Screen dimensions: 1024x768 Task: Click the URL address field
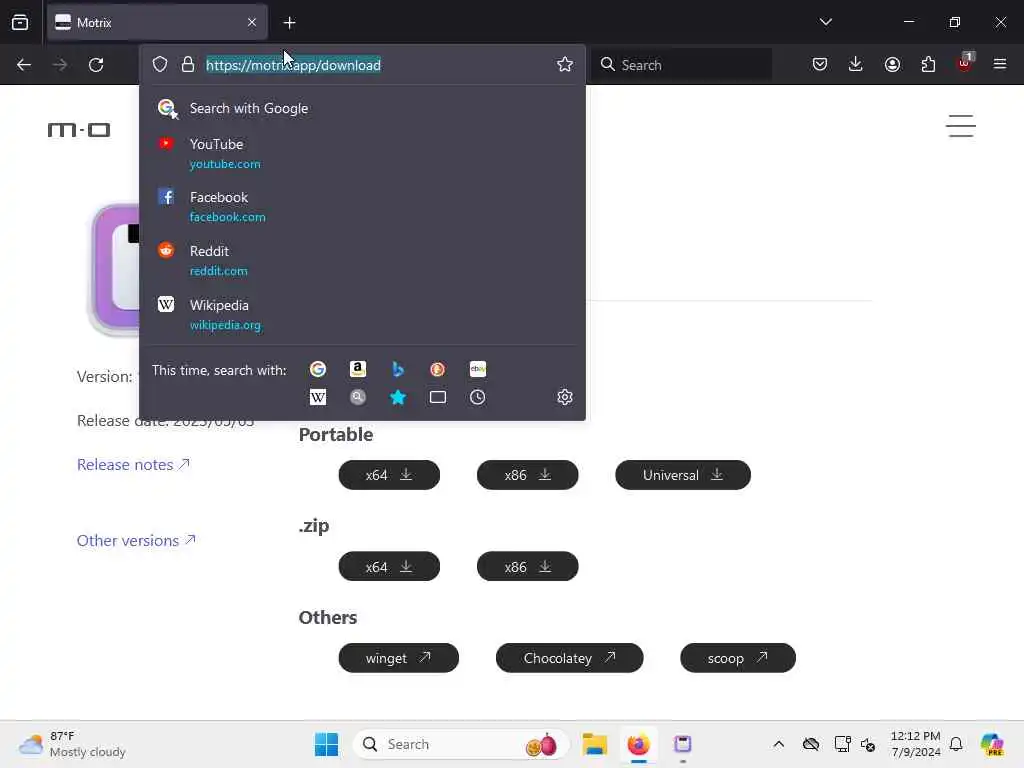click(362, 65)
